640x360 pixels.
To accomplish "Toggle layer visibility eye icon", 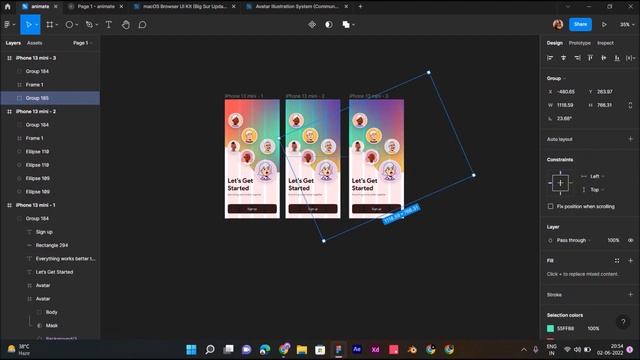I will click(631, 240).
